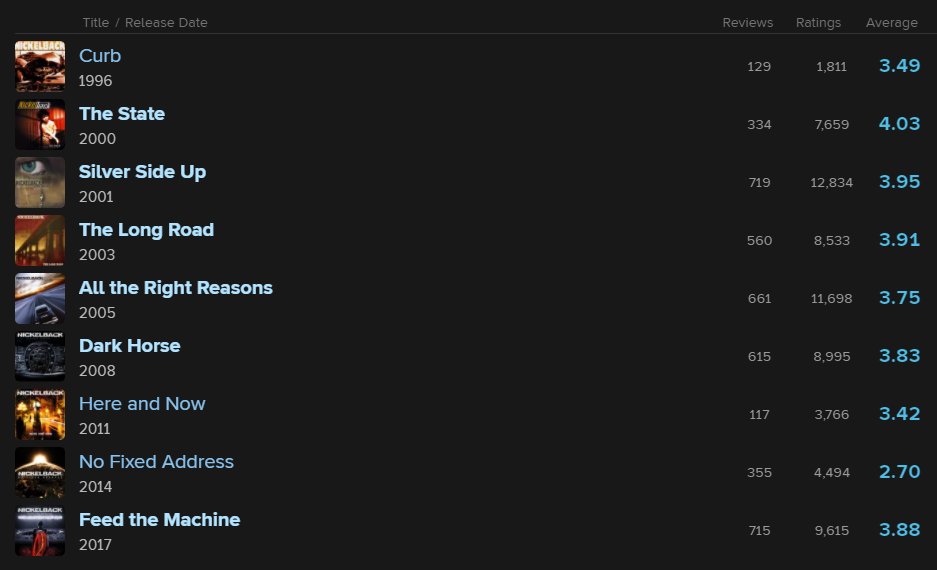Click All the Right Reasons' 661 reviews

point(759,298)
